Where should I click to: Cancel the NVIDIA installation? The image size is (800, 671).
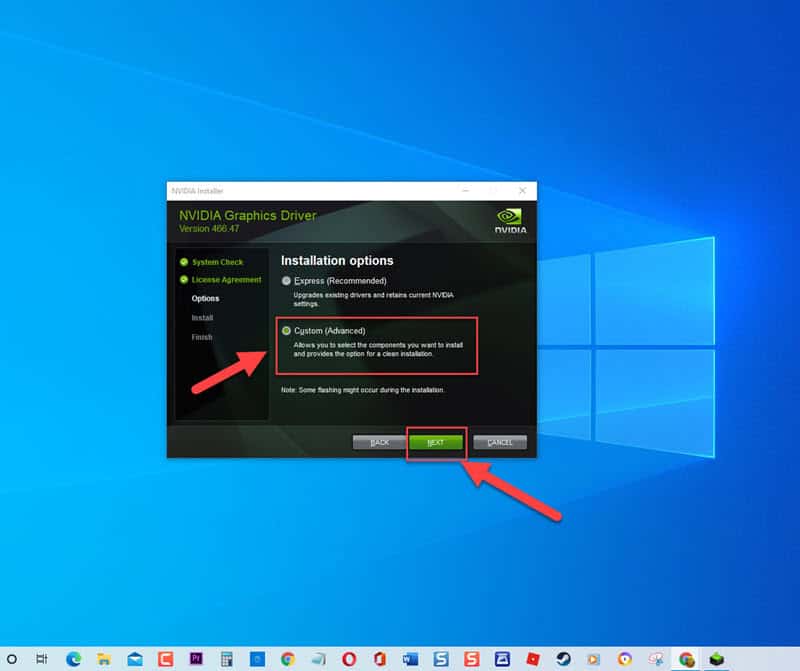coord(499,442)
